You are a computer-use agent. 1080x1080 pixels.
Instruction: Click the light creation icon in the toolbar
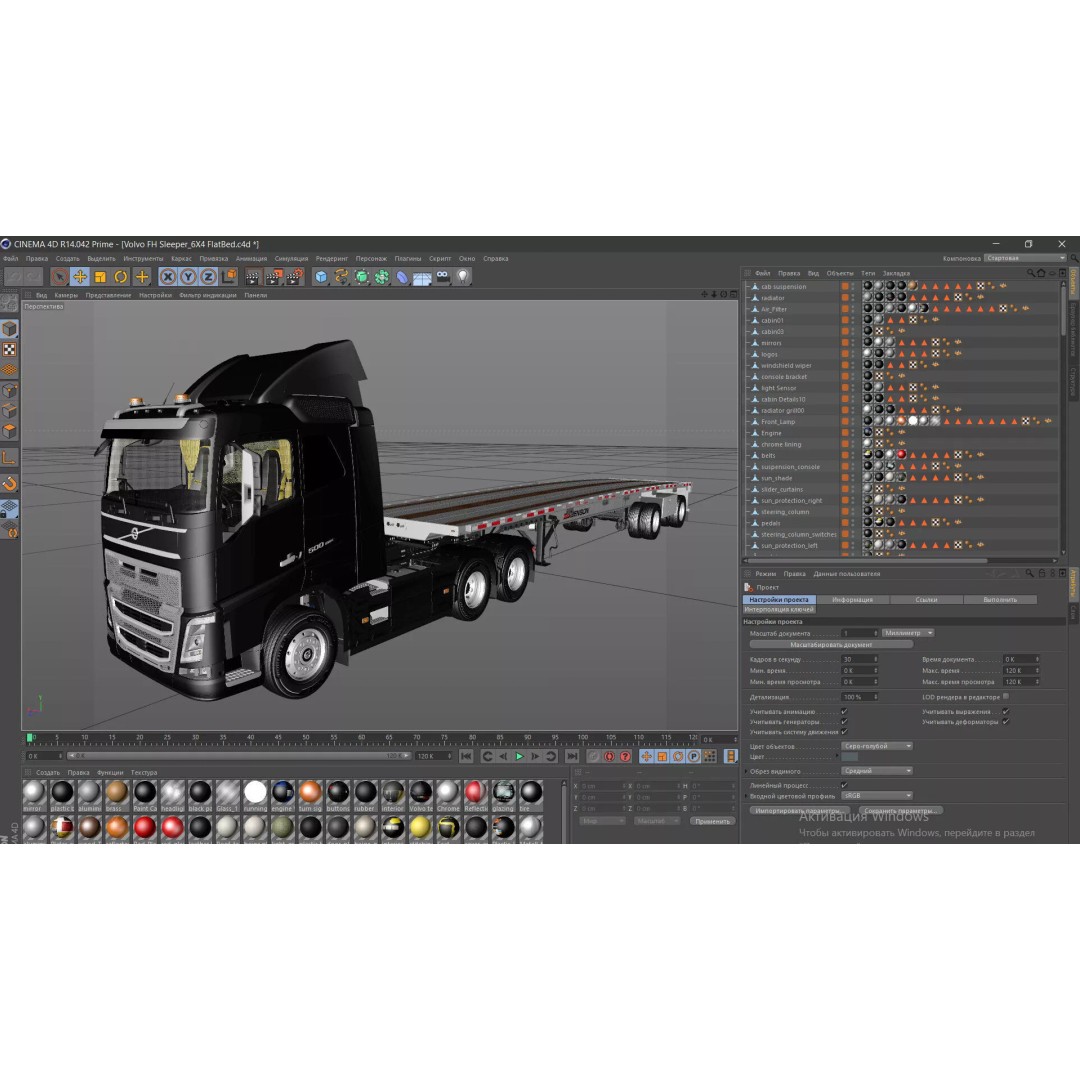pos(462,277)
